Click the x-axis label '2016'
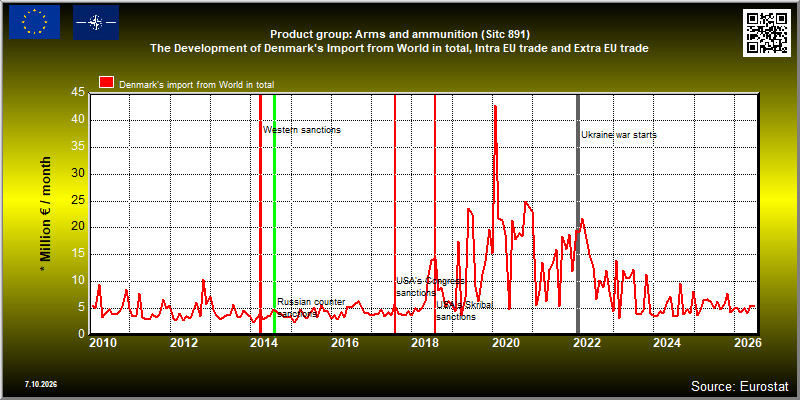The image size is (800, 400). point(345,343)
